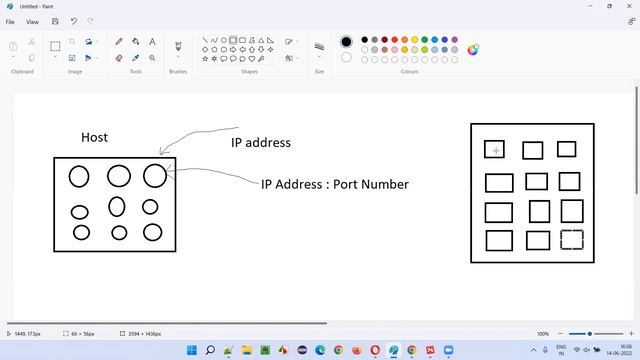Open taskbar Search
This screenshot has height=360, width=640.
click(210, 350)
